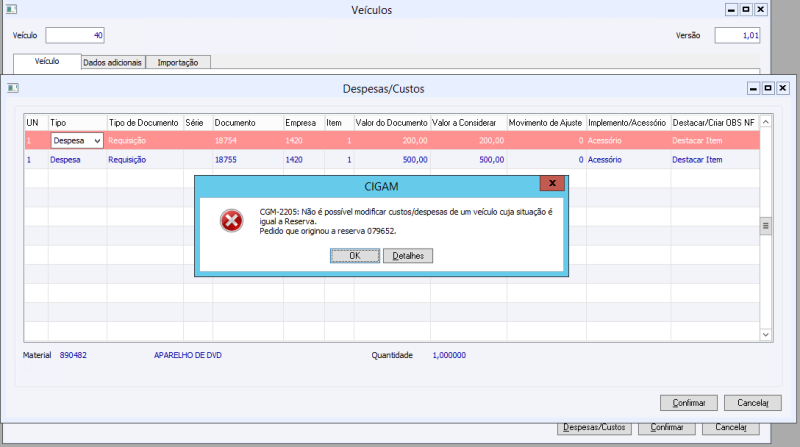Click the grid scroll-down arrow

point(765,335)
